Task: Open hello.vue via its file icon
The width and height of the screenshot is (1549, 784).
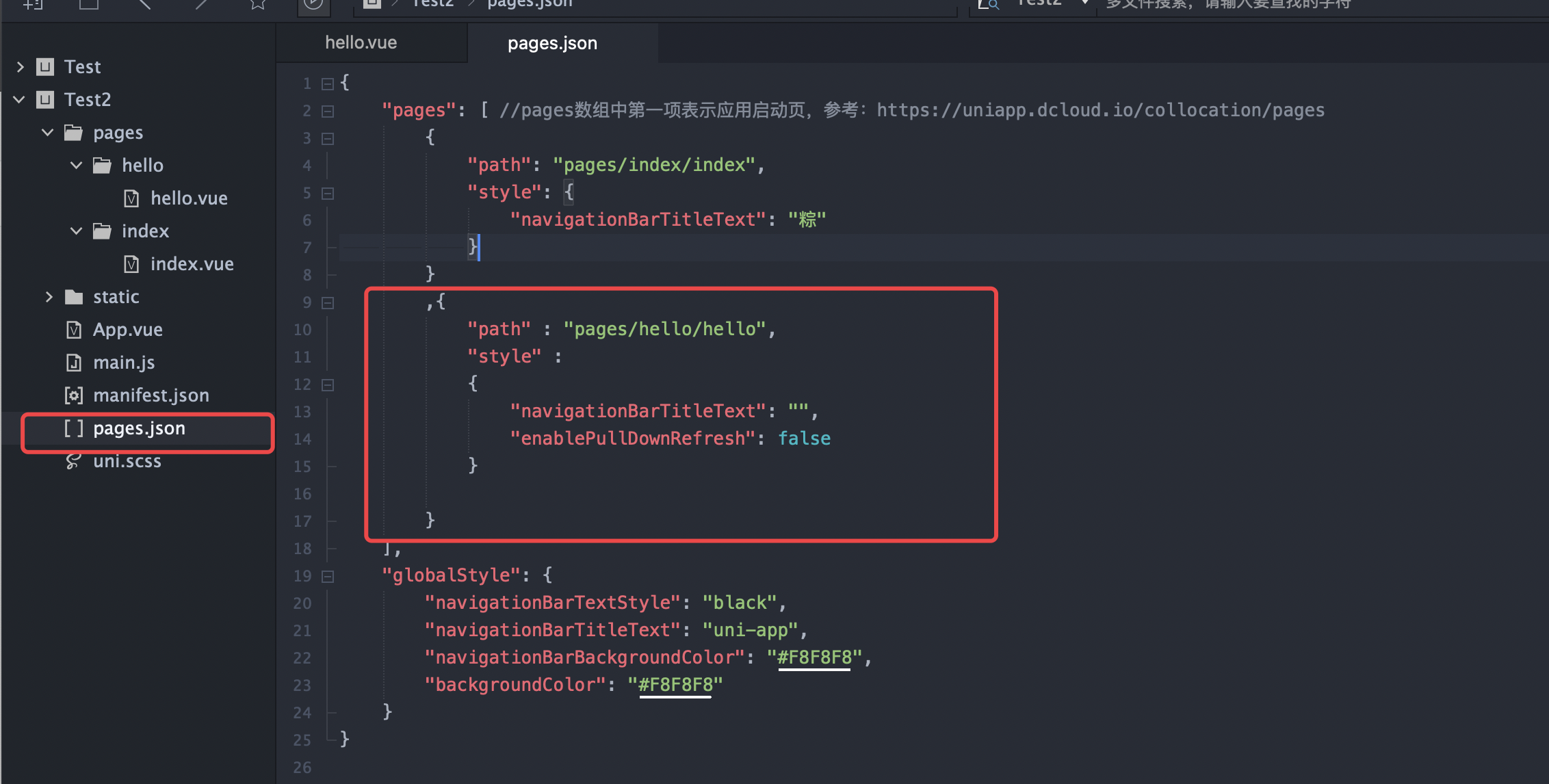Action: (x=131, y=198)
